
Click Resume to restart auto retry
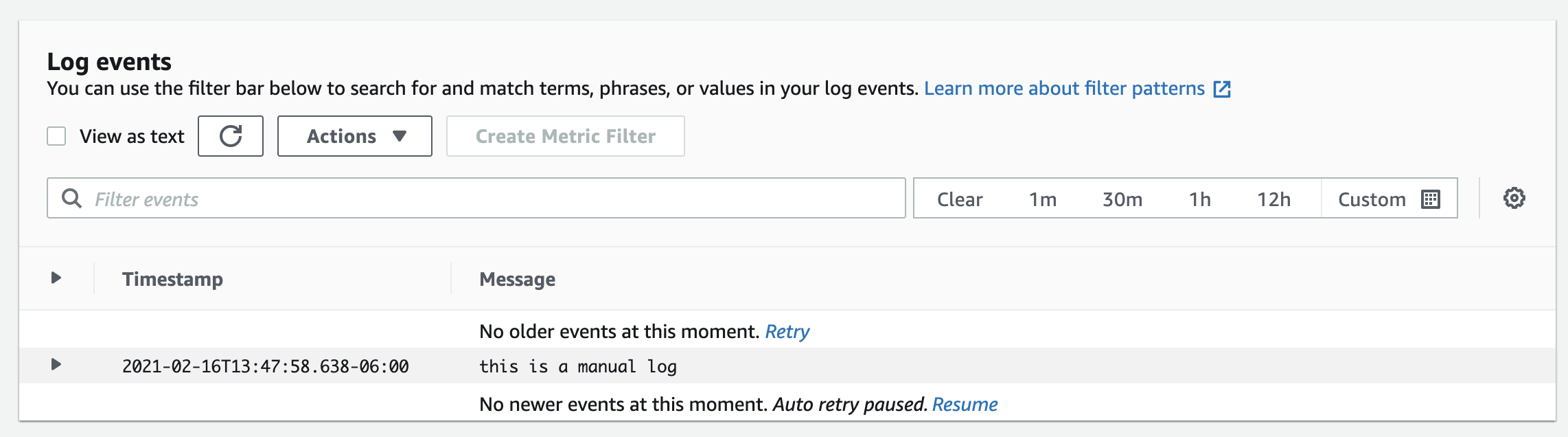click(965, 405)
